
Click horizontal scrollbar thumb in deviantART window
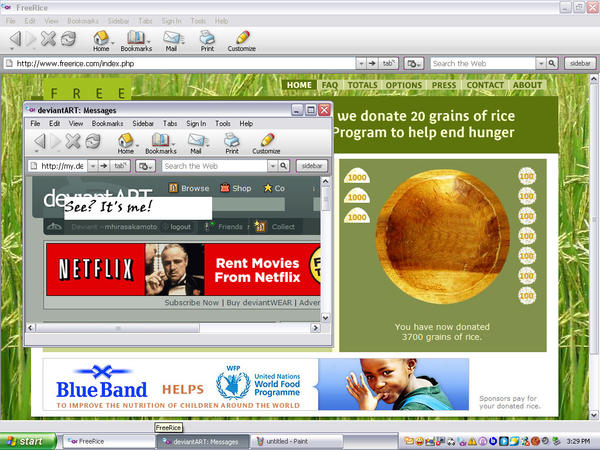(118, 328)
